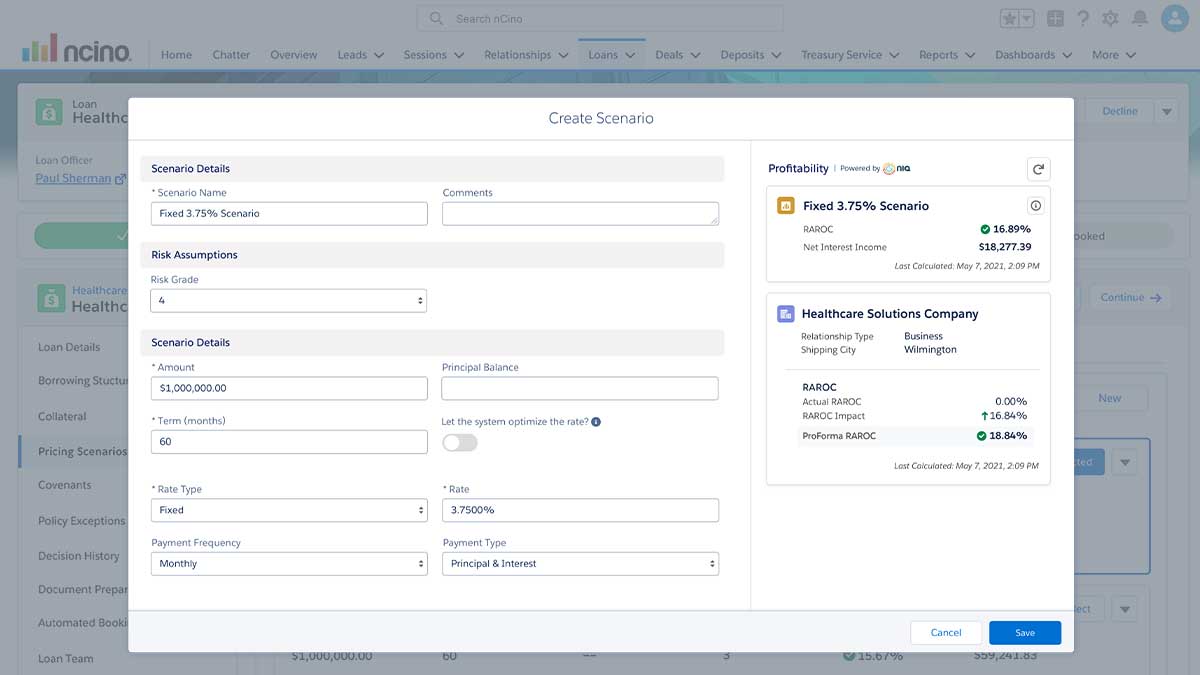Click the New button behind the dialog
The image size is (1200, 675).
point(1110,398)
